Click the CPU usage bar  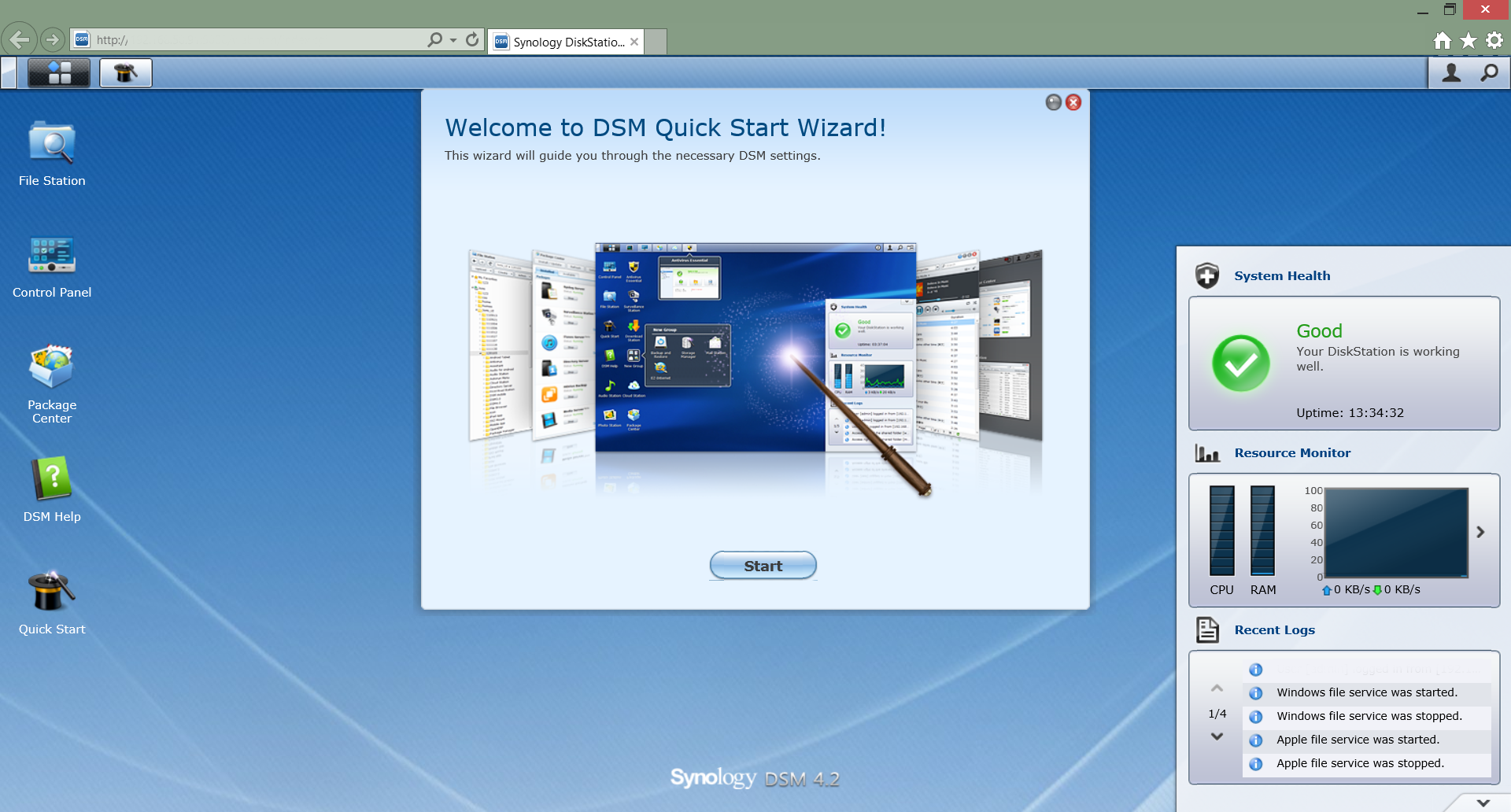coord(1222,531)
